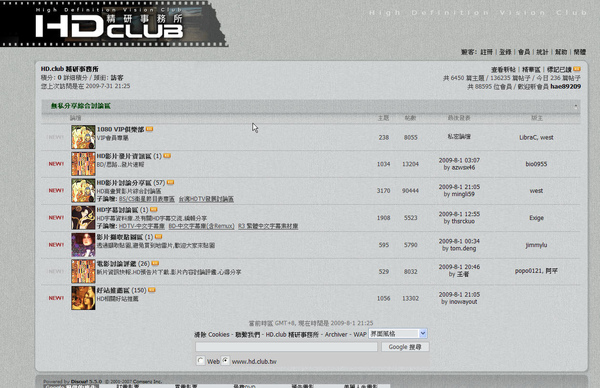Open 精華區 link
Image resolution: width=600 pixels, height=388 pixels.
click(531, 70)
